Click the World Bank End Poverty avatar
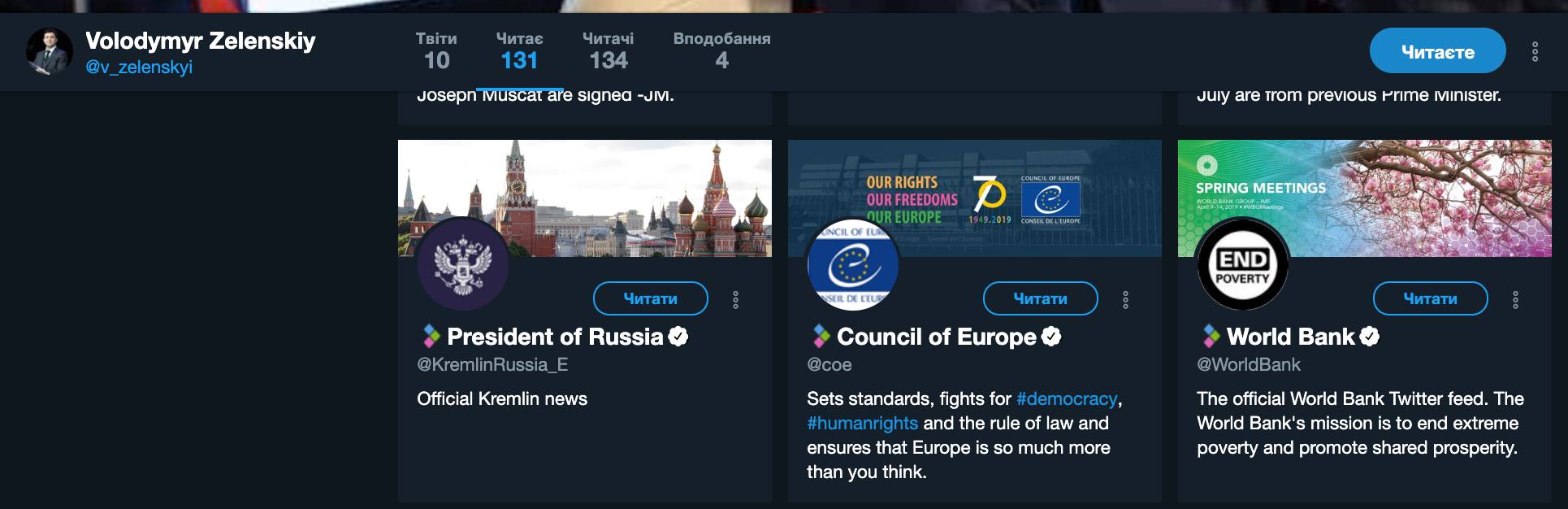The height and width of the screenshot is (509, 1568). (1243, 264)
